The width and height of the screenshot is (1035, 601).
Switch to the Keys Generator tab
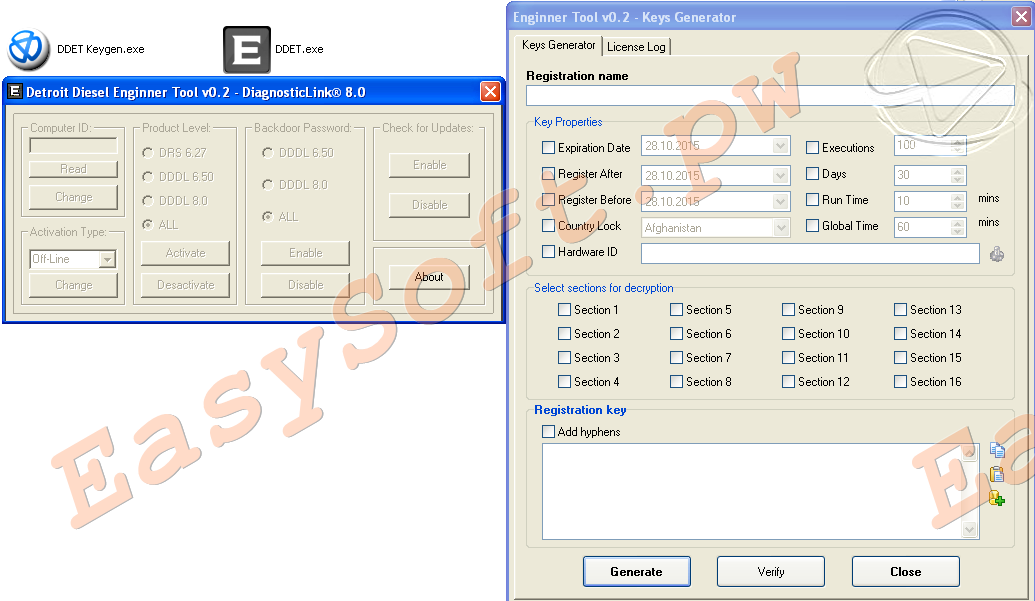coord(558,45)
